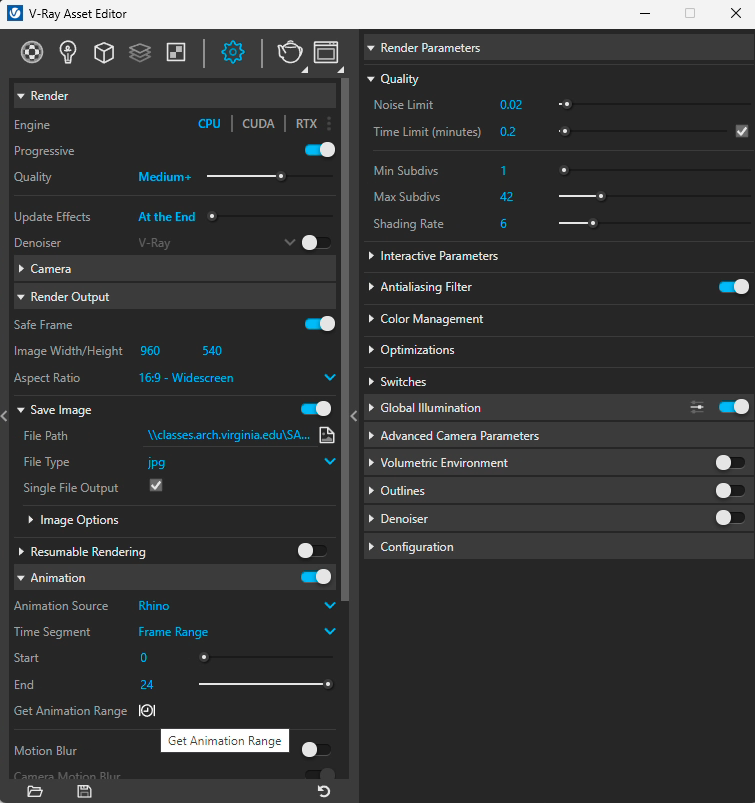This screenshot has width=755, height=803.
Task: Expand the Color Management section
Action: point(431,319)
